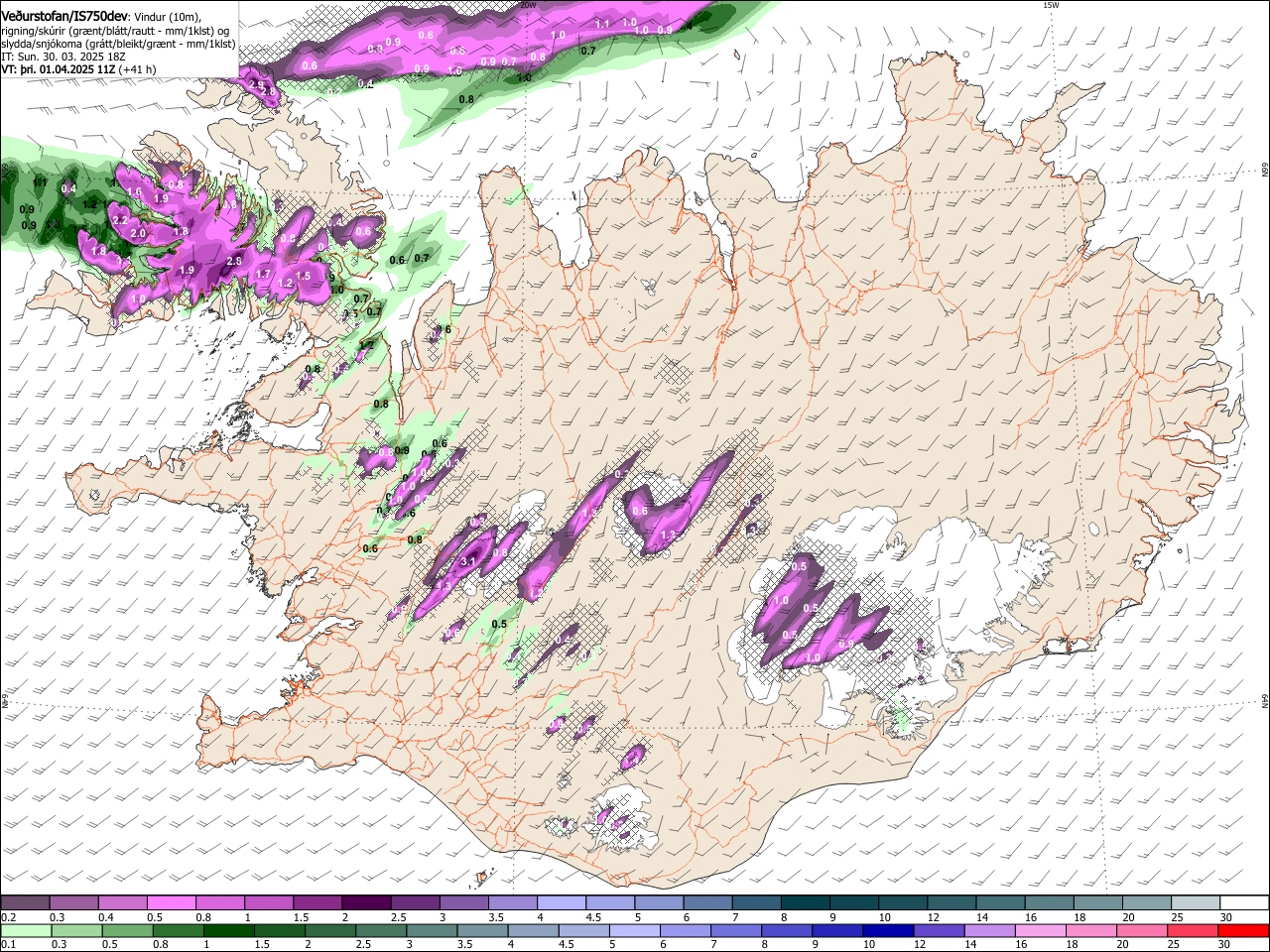Screen dimensions: 1270x952
Task: Click the "64N" latitude label on right edge
Action: 1265,700
